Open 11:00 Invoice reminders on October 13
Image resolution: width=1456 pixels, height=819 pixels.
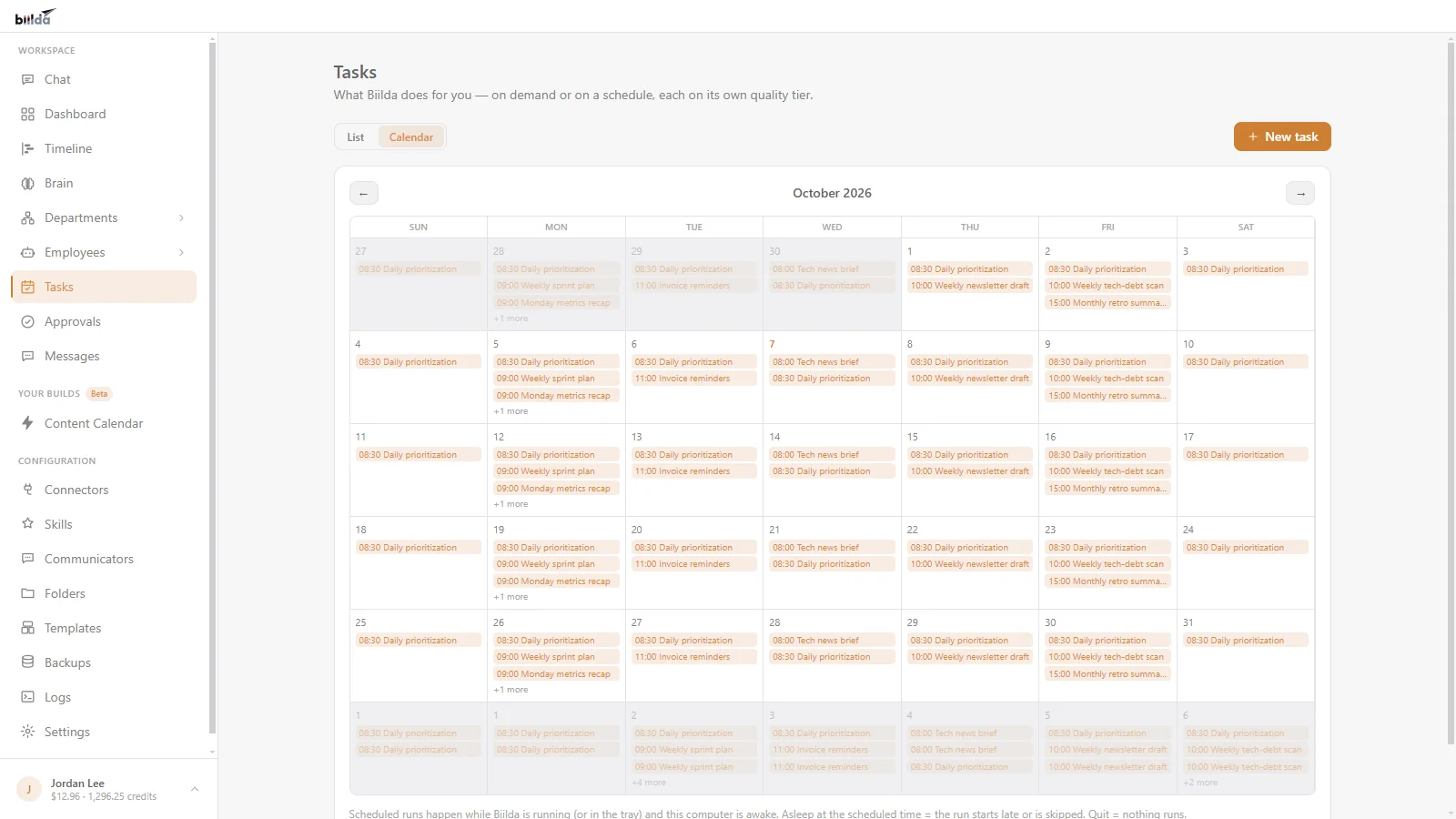tap(694, 471)
